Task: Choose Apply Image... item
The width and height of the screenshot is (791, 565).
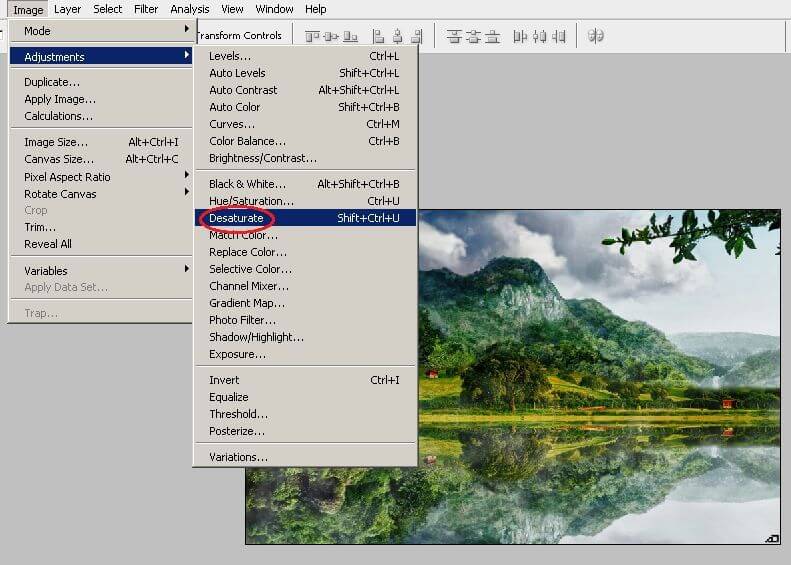Action: 101,99
